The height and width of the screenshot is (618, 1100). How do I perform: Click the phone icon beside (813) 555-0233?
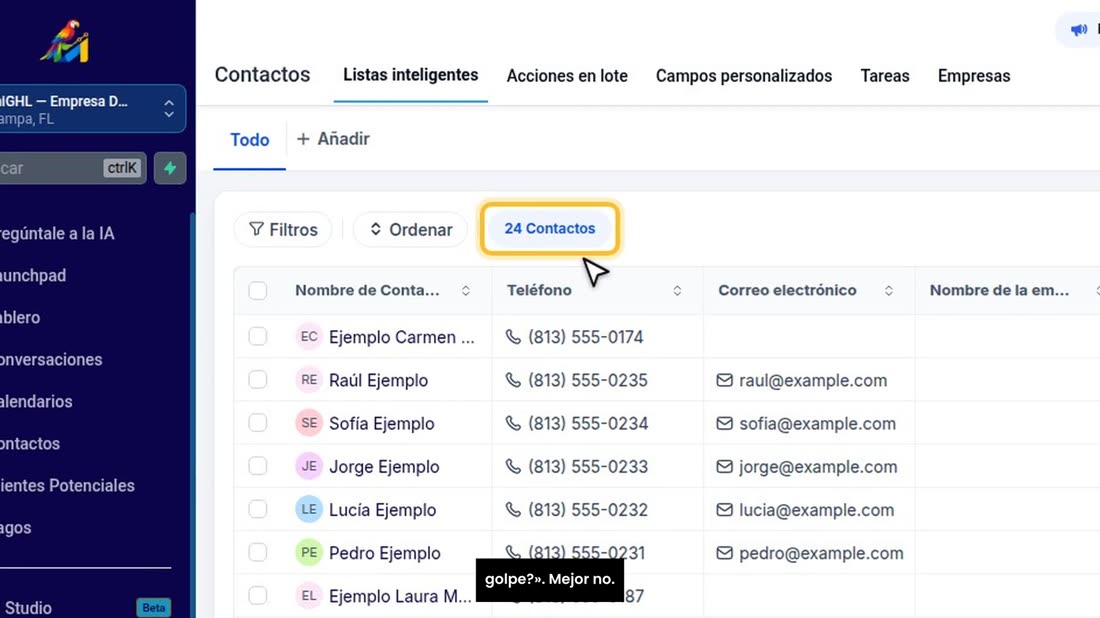(x=514, y=466)
